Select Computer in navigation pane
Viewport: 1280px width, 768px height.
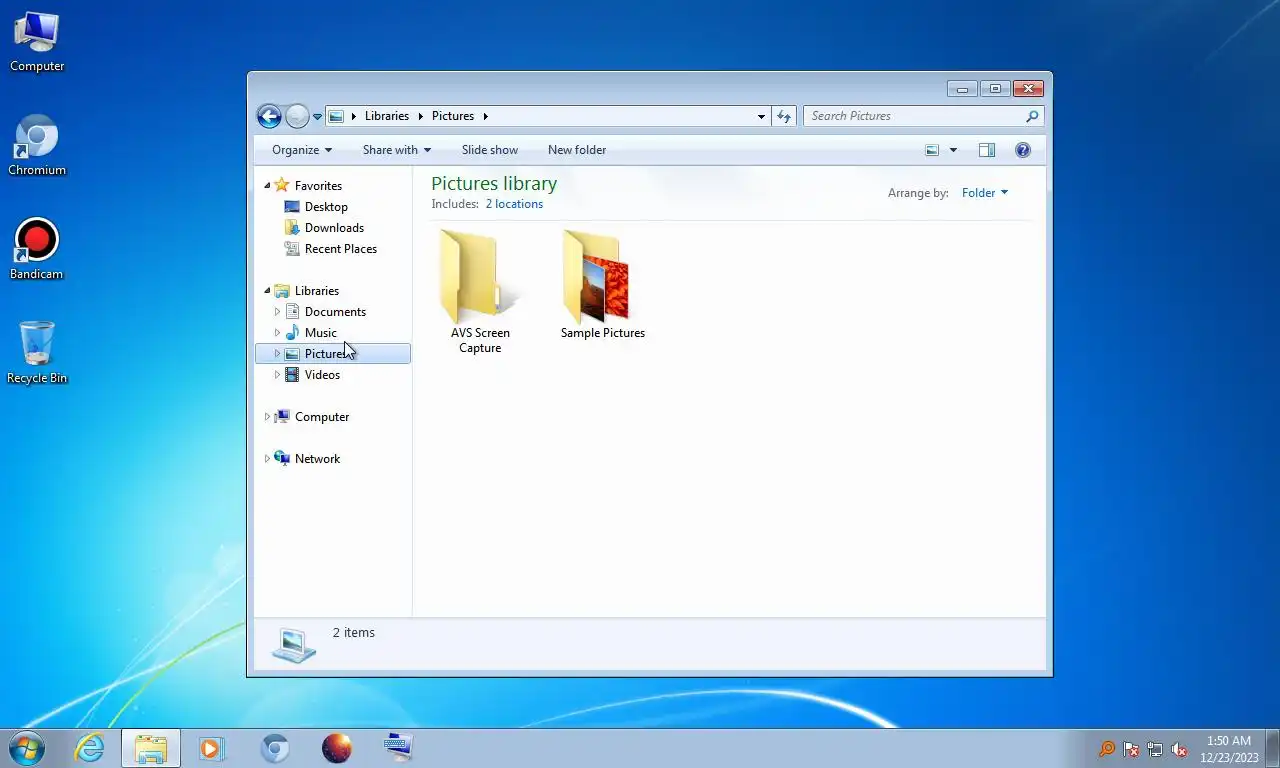tap(322, 417)
